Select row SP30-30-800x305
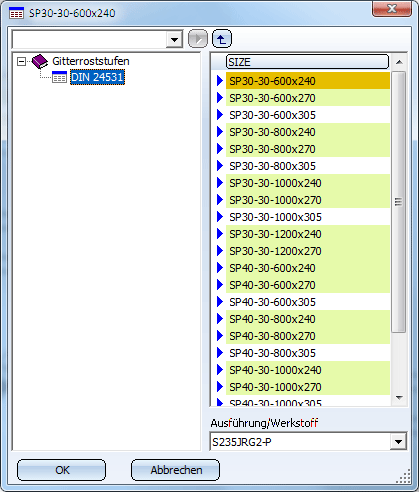The image size is (419, 492). pos(308,166)
